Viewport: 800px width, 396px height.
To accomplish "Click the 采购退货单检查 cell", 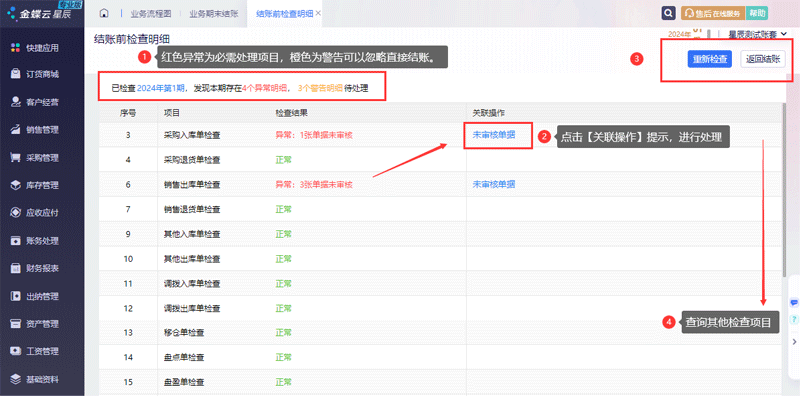I will click(192, 160).
